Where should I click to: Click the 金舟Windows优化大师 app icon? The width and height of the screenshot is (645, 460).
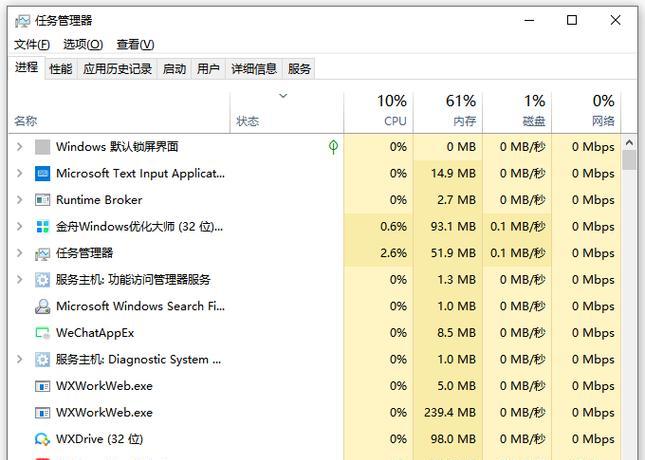42,226
